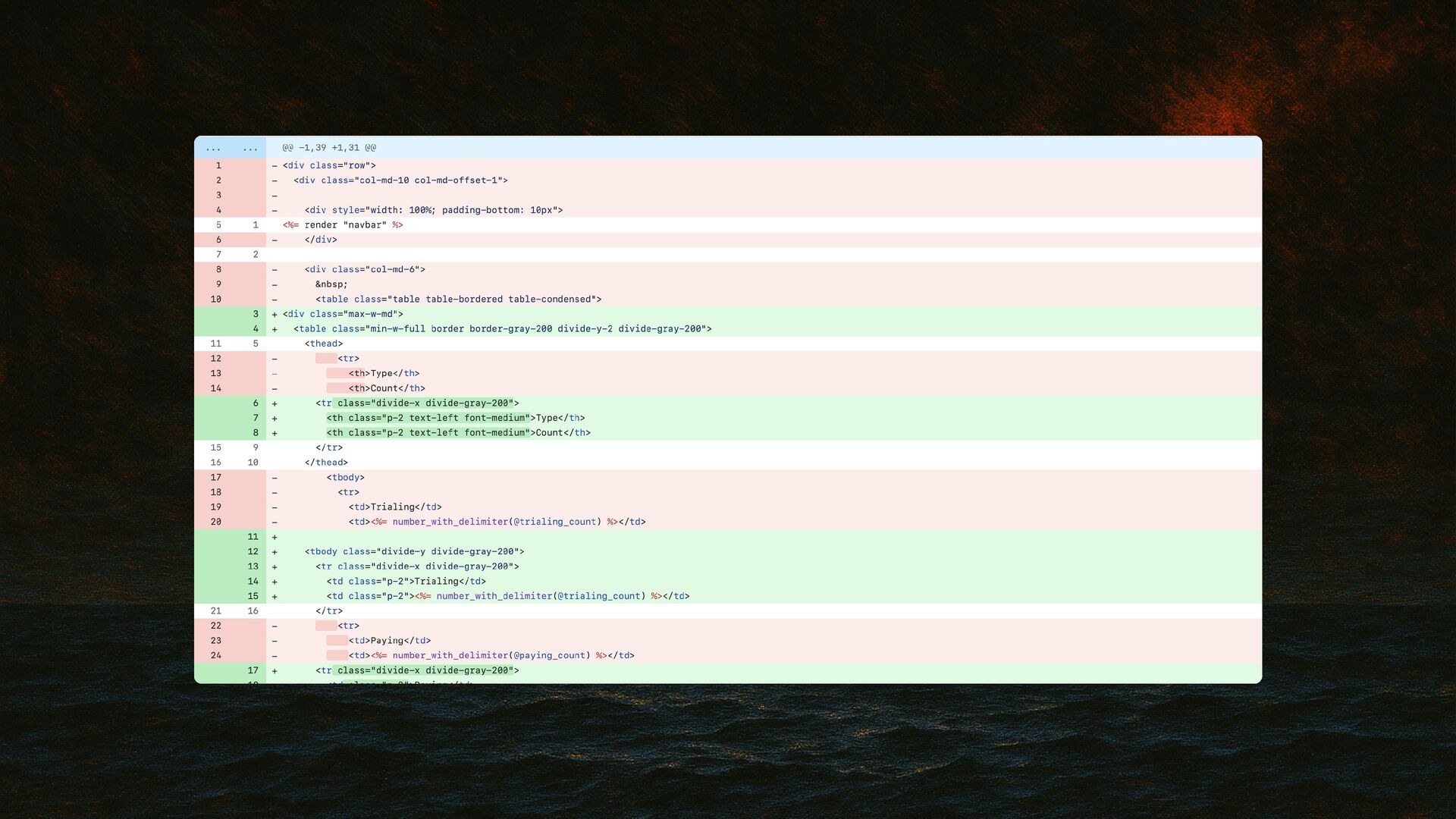The width and height of the screenshot is (1456, 819).
Task: Click the minus marker on the div class="row" line
Action: pos(275,165)
